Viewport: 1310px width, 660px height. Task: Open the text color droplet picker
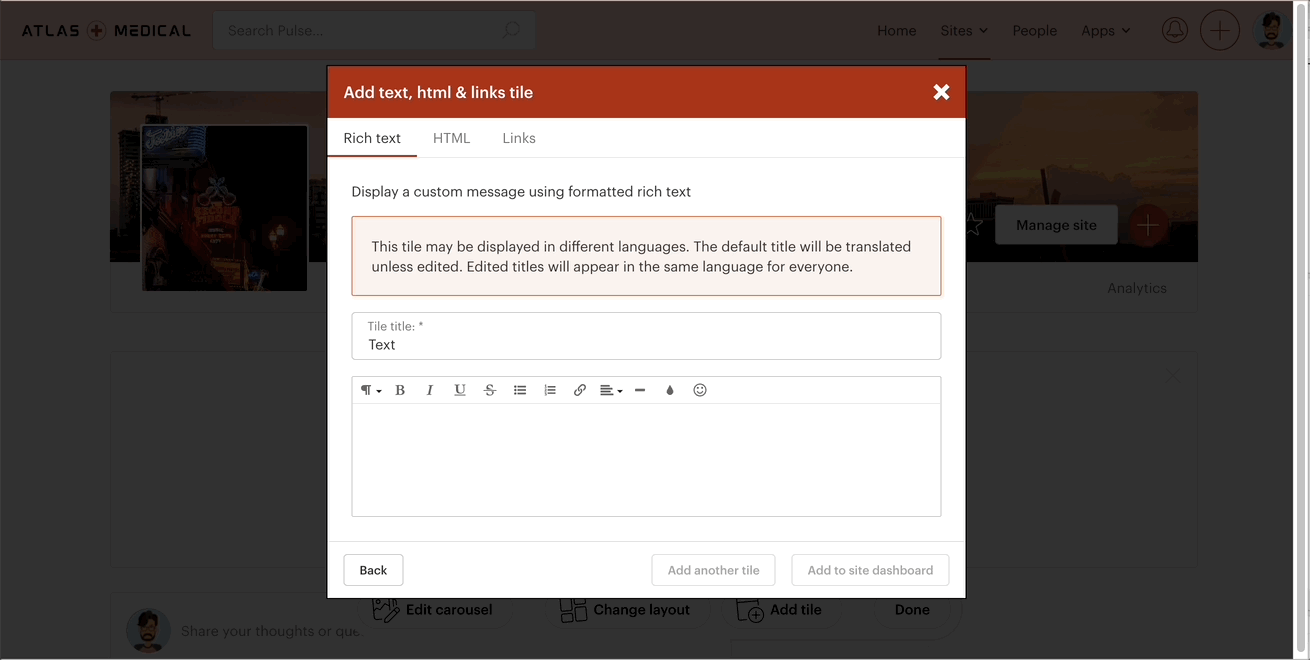point(670,390)
